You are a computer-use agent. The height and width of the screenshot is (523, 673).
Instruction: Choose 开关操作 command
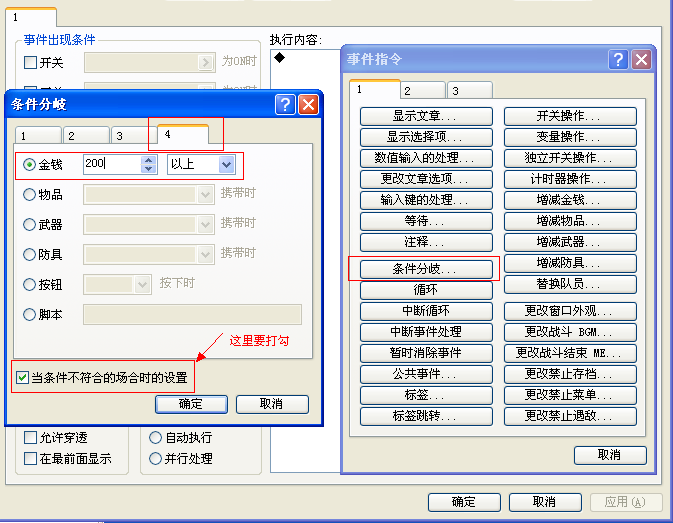tap(570, 116)
